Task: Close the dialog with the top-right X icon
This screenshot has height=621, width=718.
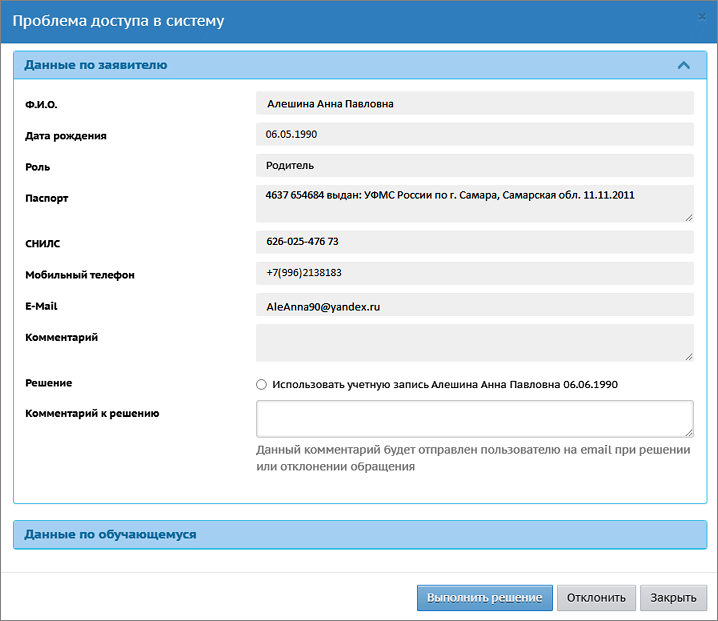Action: [702, 17]
